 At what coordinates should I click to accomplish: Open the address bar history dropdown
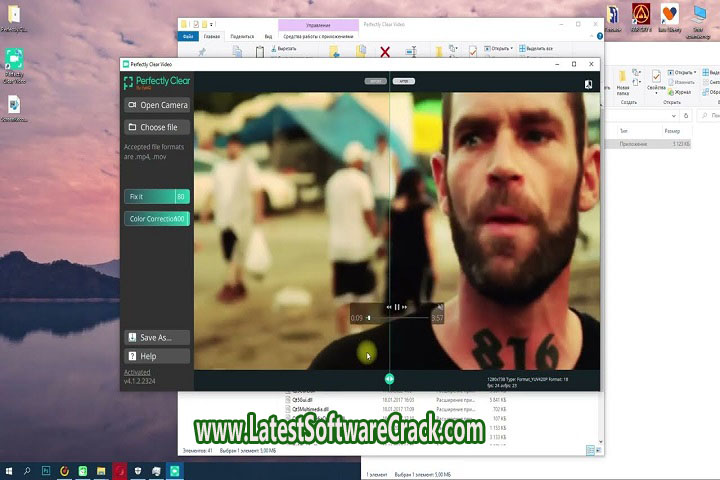(x=674, y=116)
